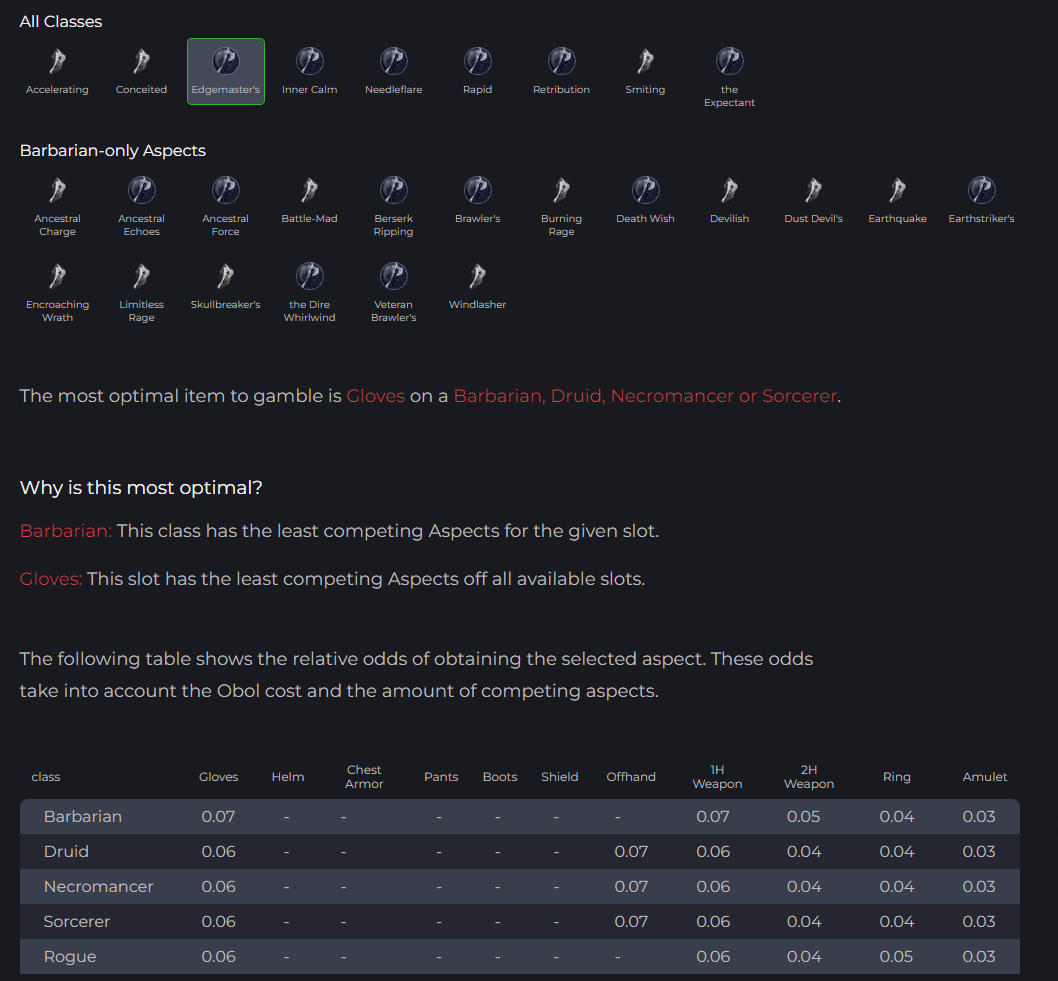Choose the Conceited aspect icon
Viewport: 1058px width, 981px height.
(x=141, y=61)
